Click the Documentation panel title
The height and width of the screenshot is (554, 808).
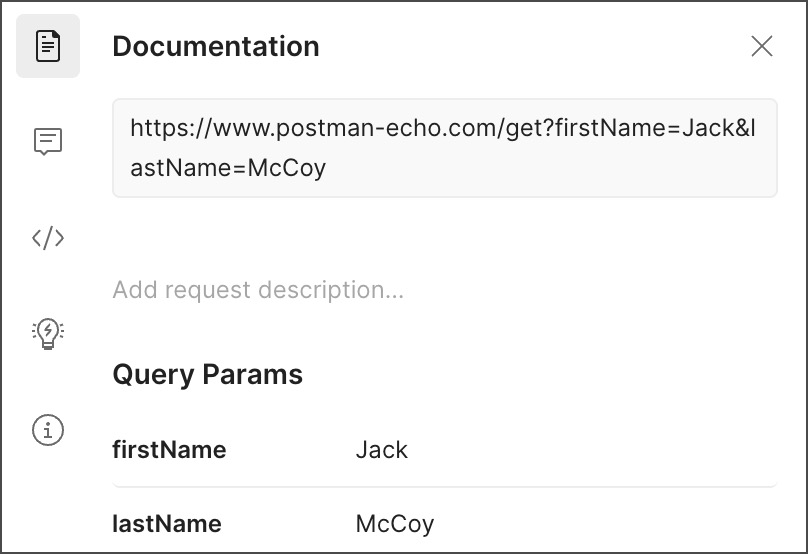pyautogui.click(x=216, y=46)
